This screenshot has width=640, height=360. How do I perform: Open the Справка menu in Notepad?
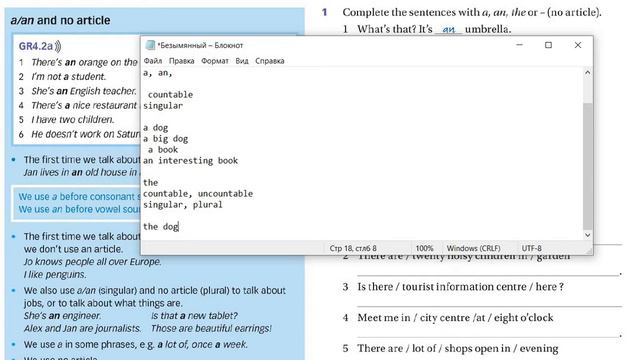[x=270, y=61]
